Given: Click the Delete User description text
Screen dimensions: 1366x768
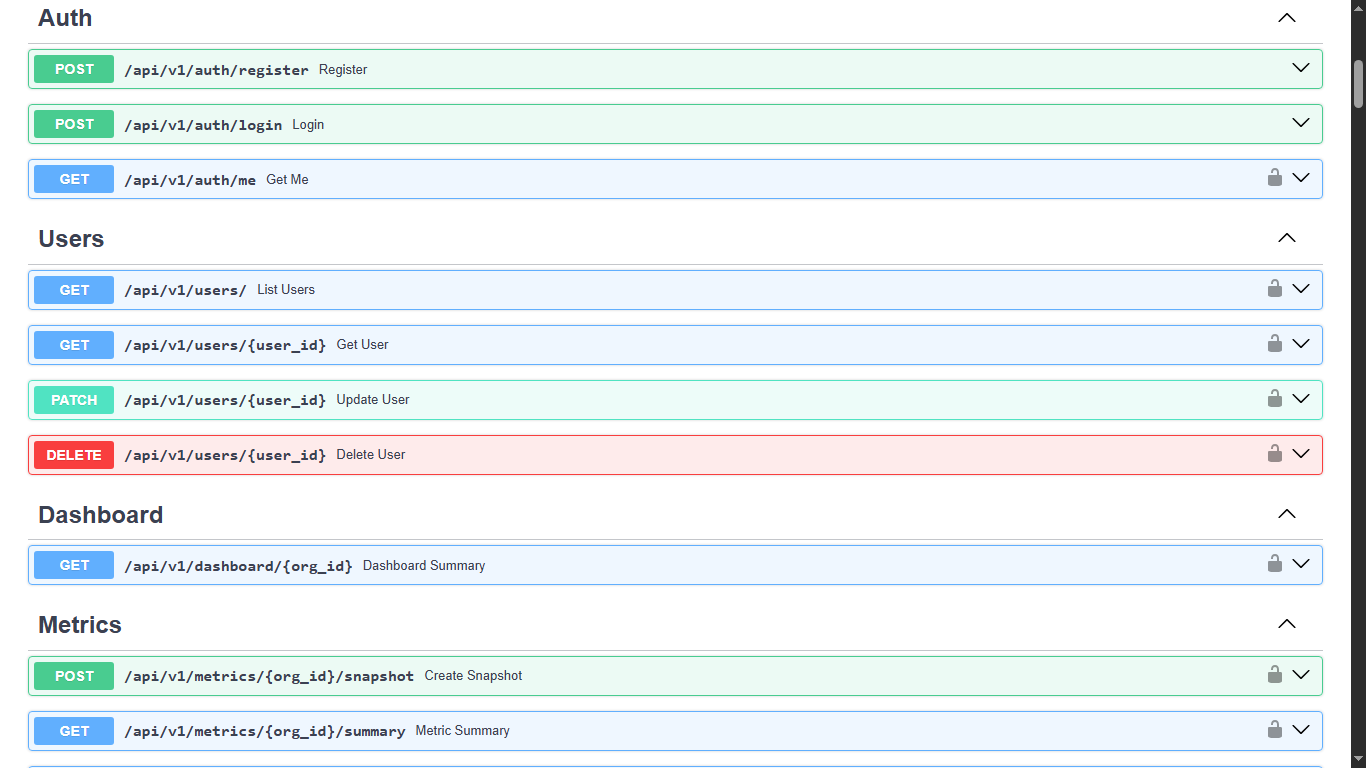Looking at the screenshot, I should [371, 455].
